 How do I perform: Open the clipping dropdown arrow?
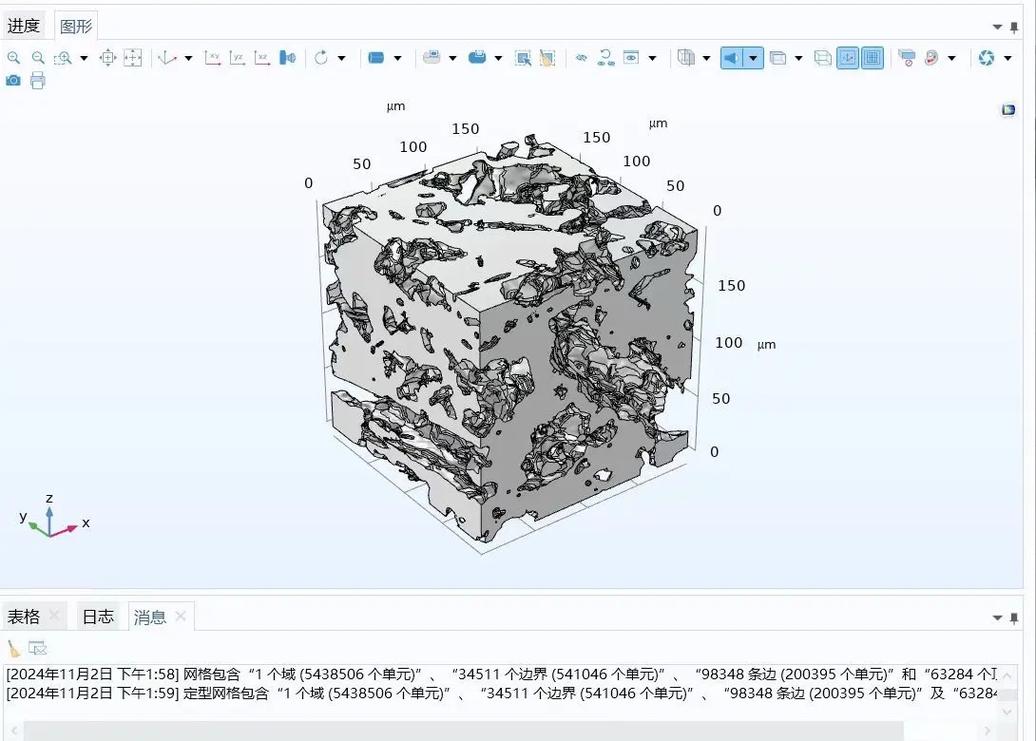(706, 58)
